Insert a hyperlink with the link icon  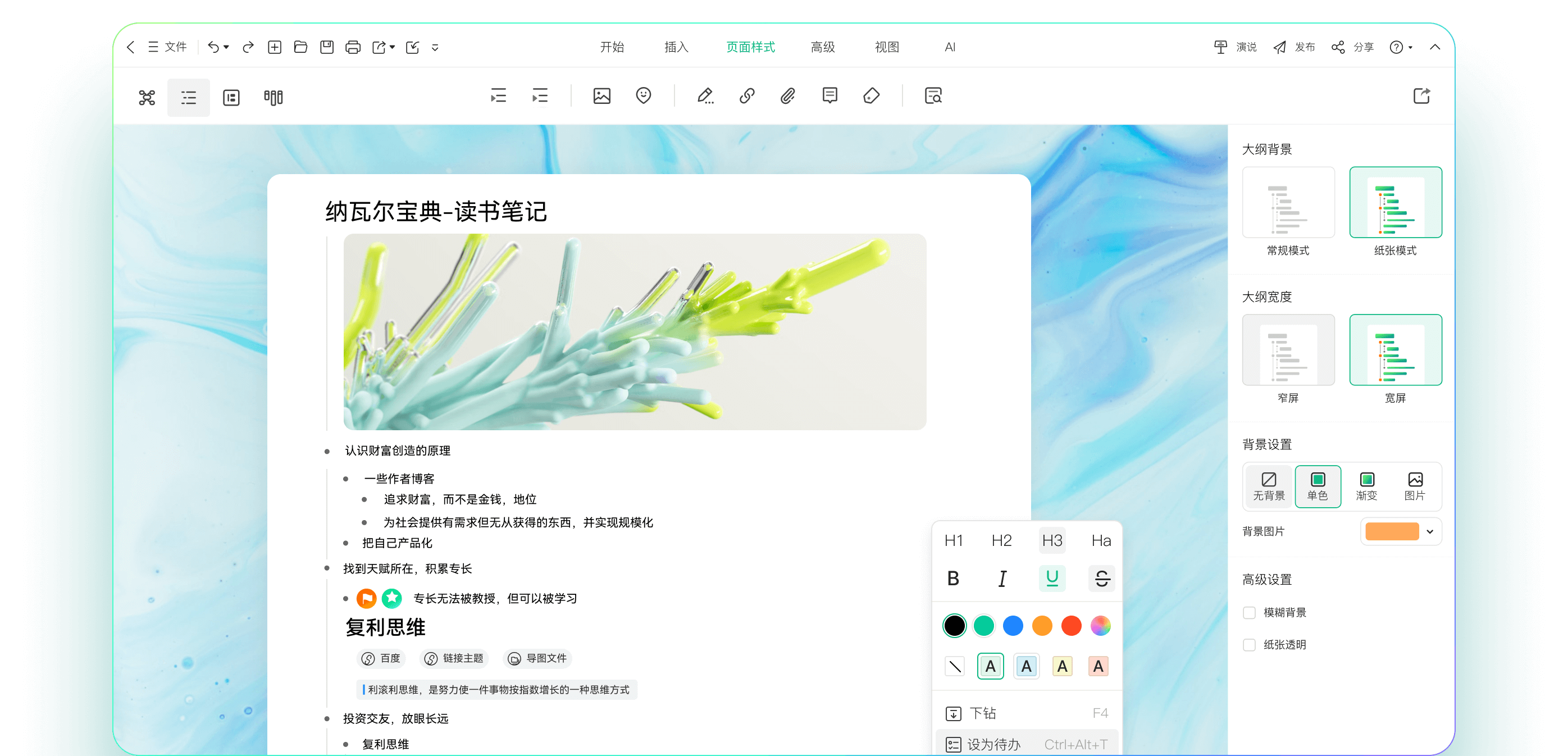747,95
